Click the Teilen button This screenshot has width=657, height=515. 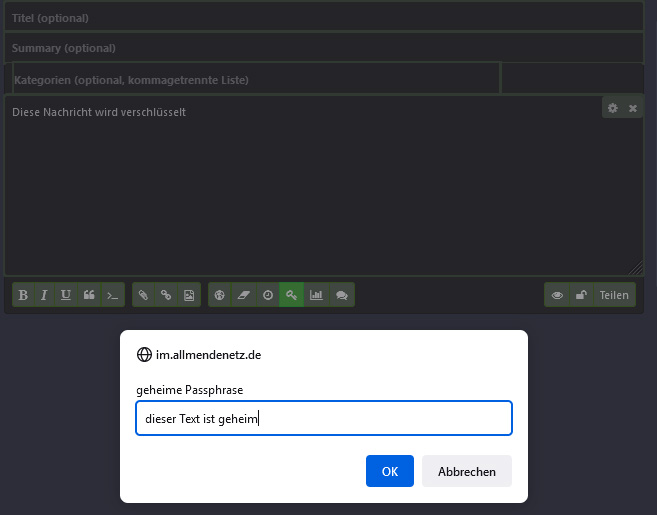614,295
